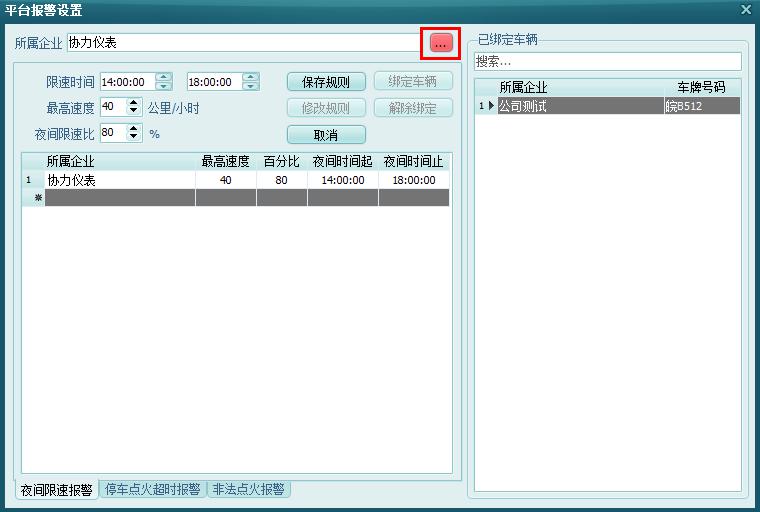Click the 最高速度 column header
Viewport: 760px width, 512px height.
coord(225,161)
